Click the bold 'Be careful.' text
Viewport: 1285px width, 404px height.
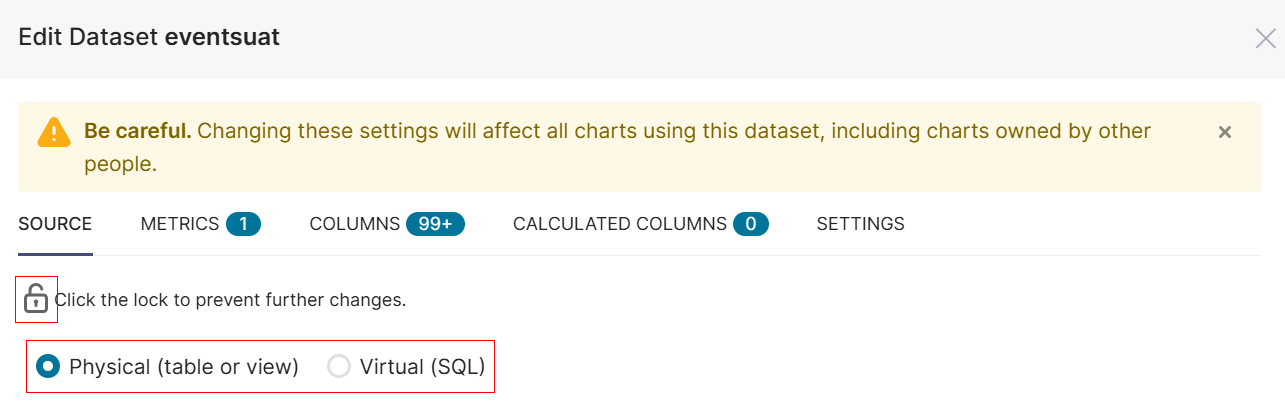click(x=138, y=131)
